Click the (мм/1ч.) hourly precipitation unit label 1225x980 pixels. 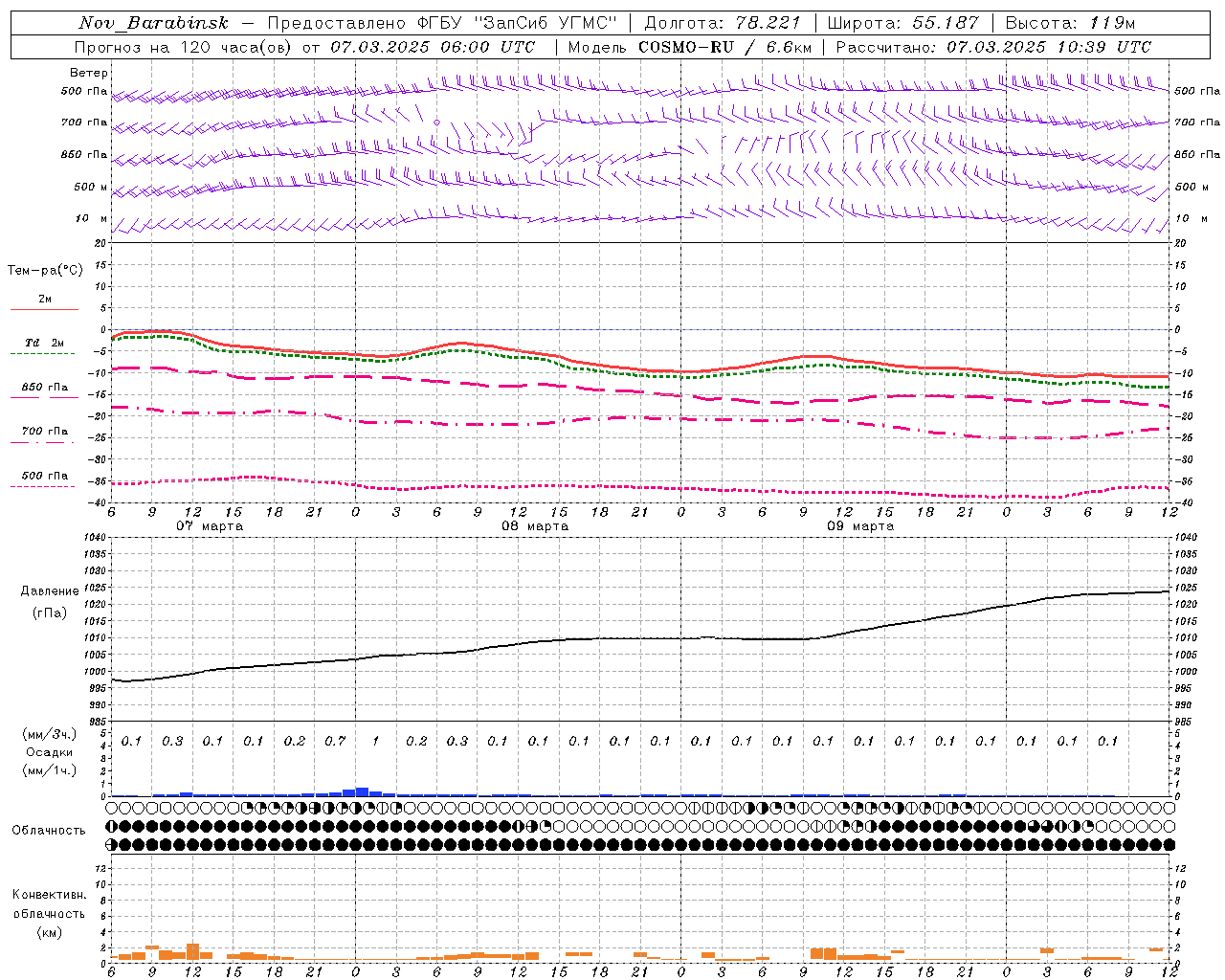click(50, 770)
